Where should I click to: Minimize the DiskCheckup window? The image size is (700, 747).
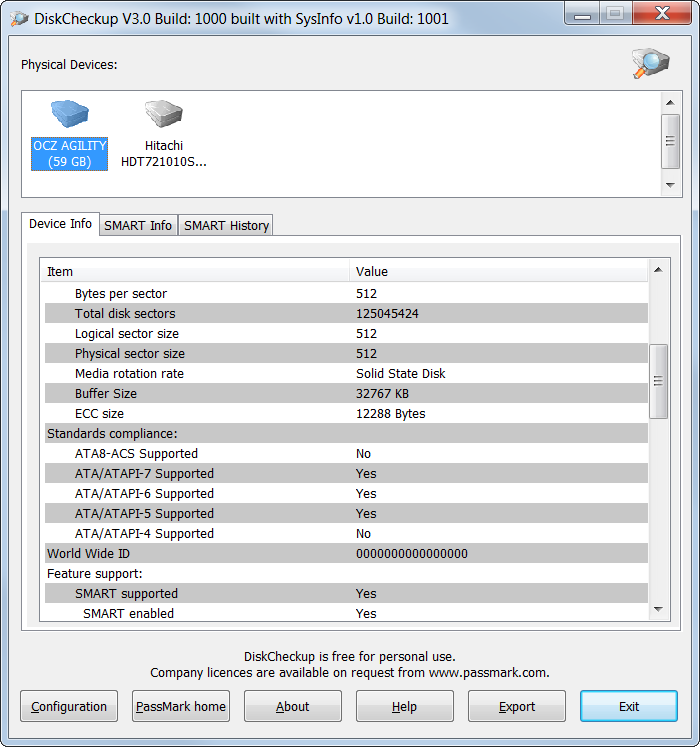point(582,13)
